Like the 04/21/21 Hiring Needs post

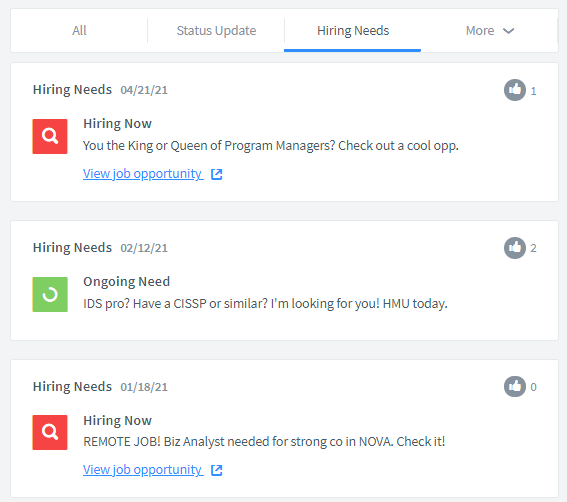515,90
